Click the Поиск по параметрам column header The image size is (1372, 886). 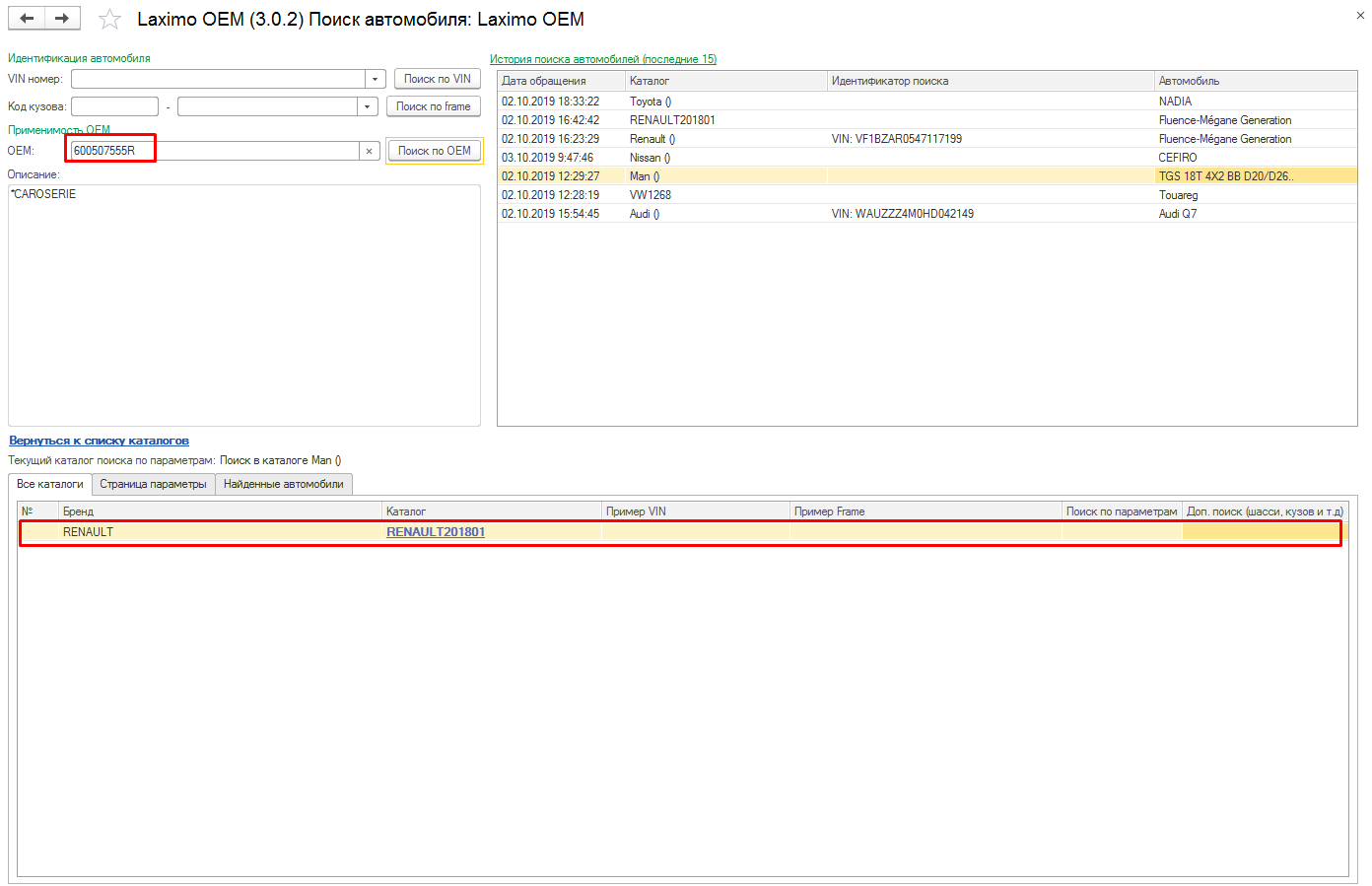[x=1122, y=511]
